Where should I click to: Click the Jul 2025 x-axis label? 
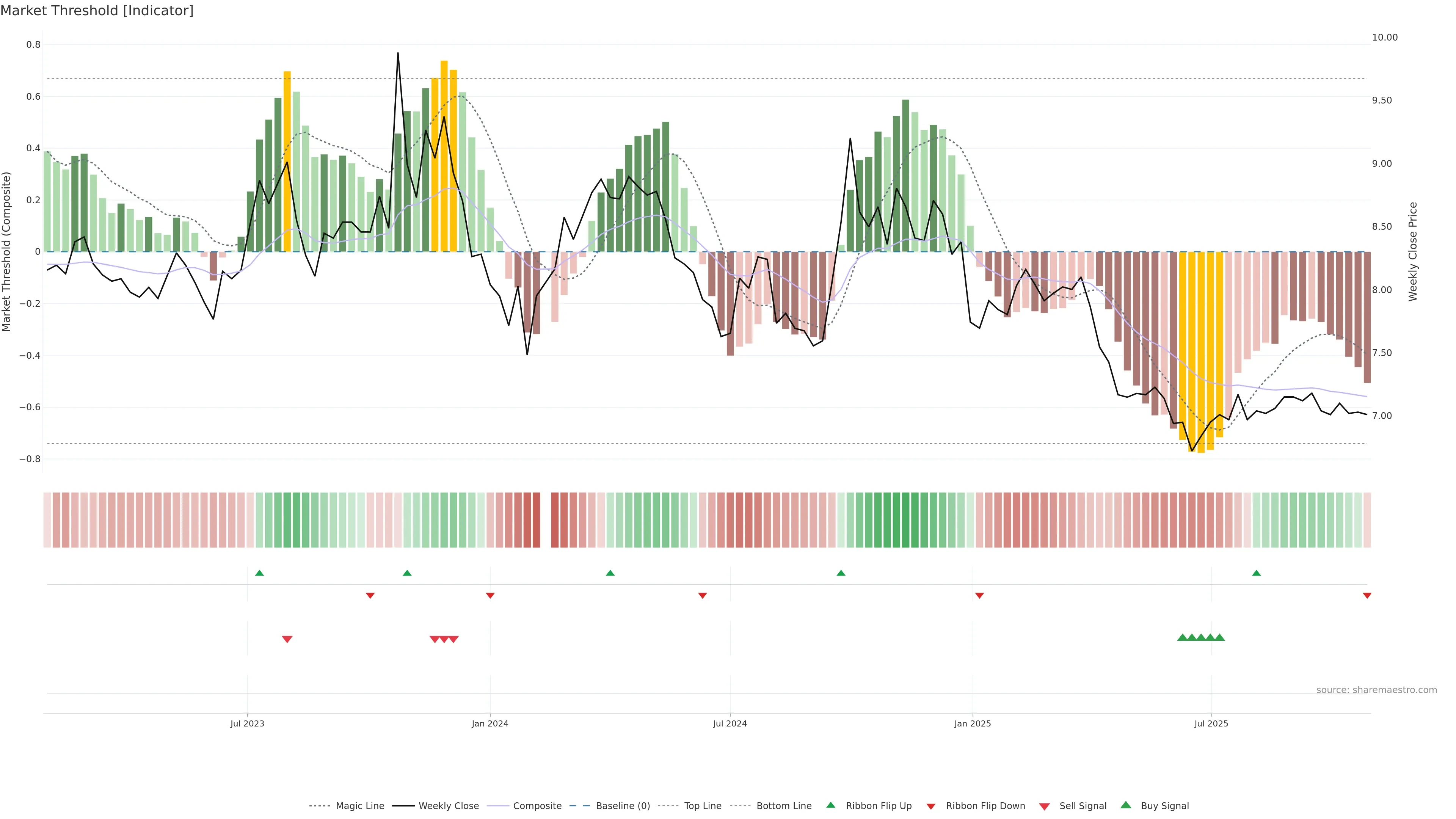pyautogui.click(x=1211, y=723)
